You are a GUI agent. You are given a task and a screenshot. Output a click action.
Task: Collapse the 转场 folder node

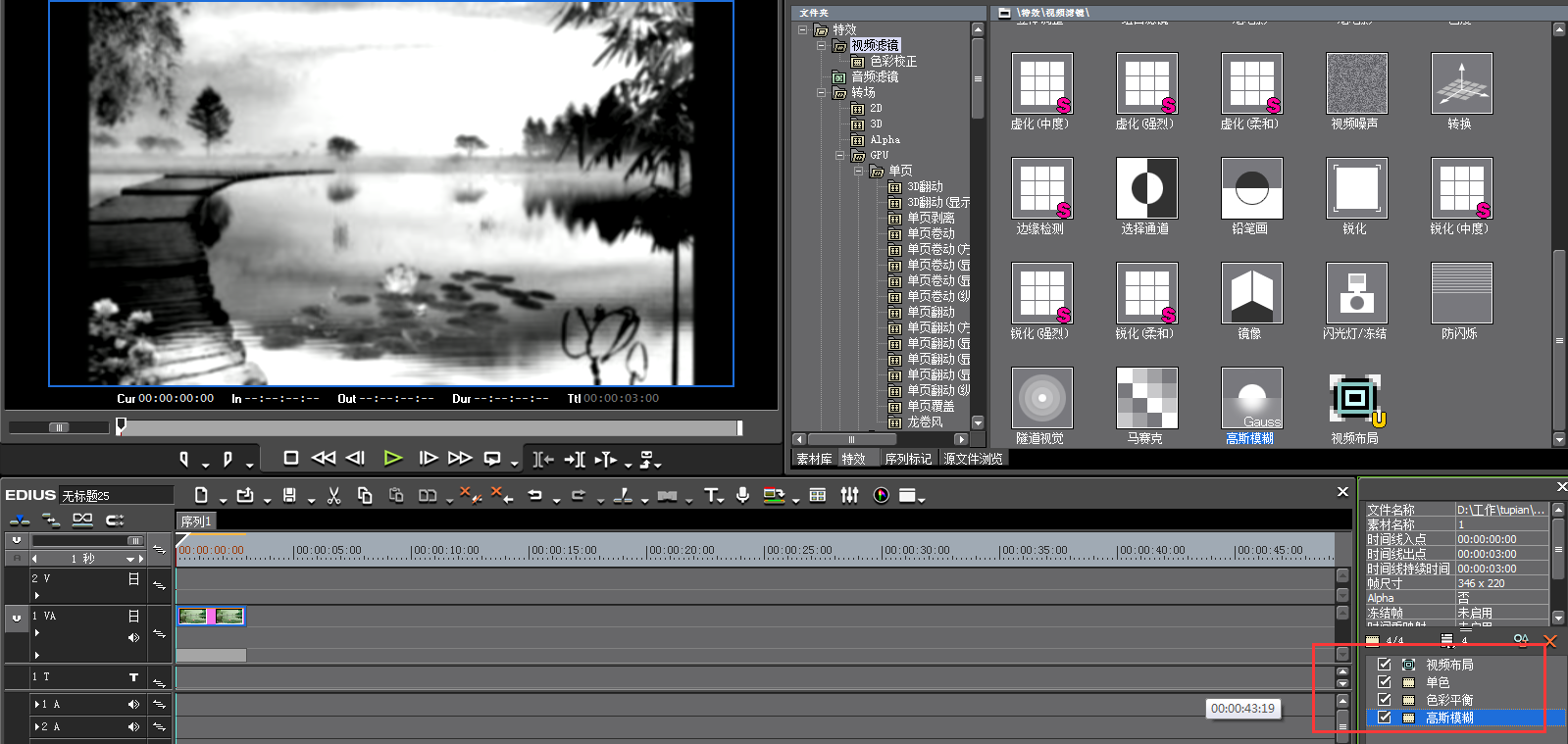pos(821,92)
